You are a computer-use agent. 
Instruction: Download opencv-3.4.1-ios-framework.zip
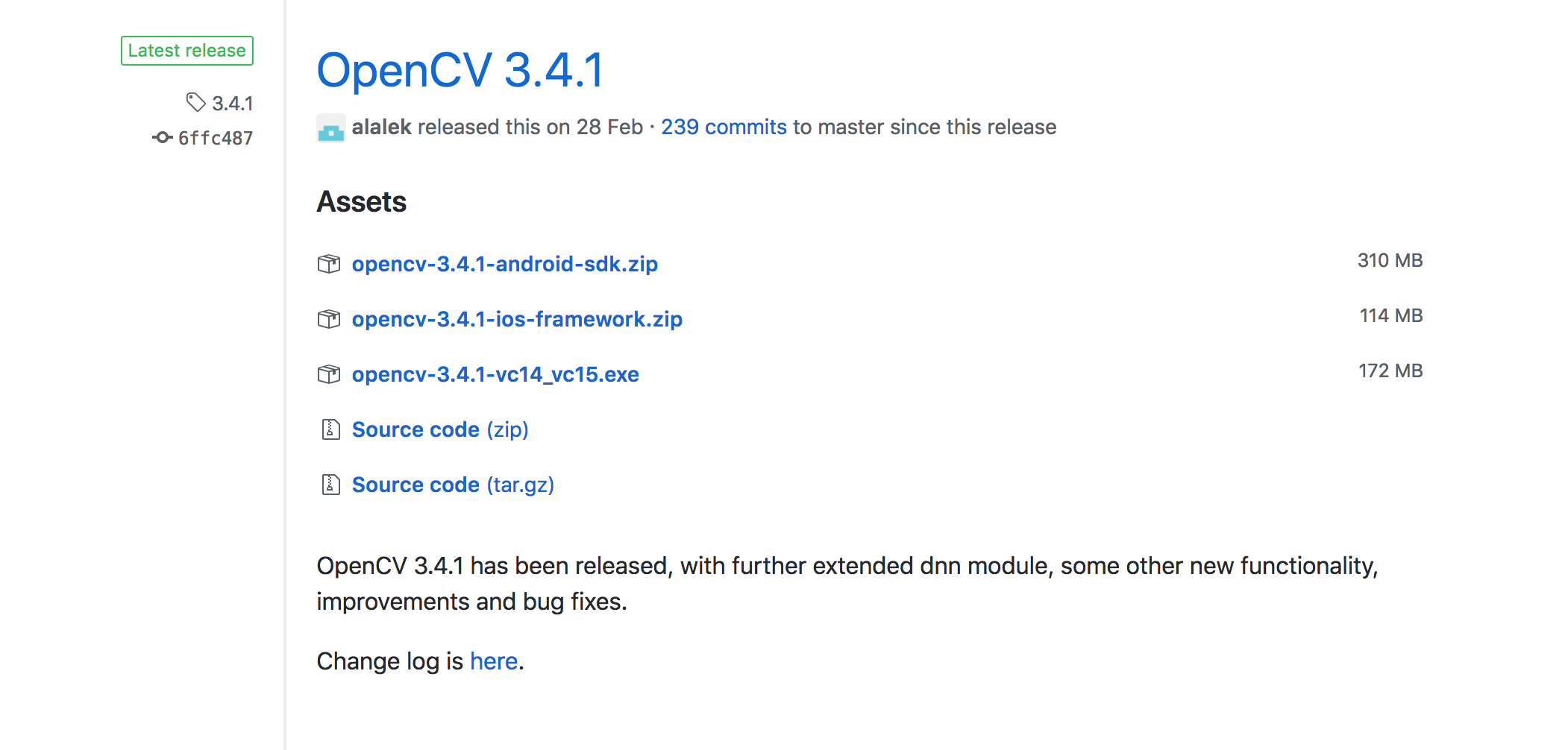click(517, 319)
